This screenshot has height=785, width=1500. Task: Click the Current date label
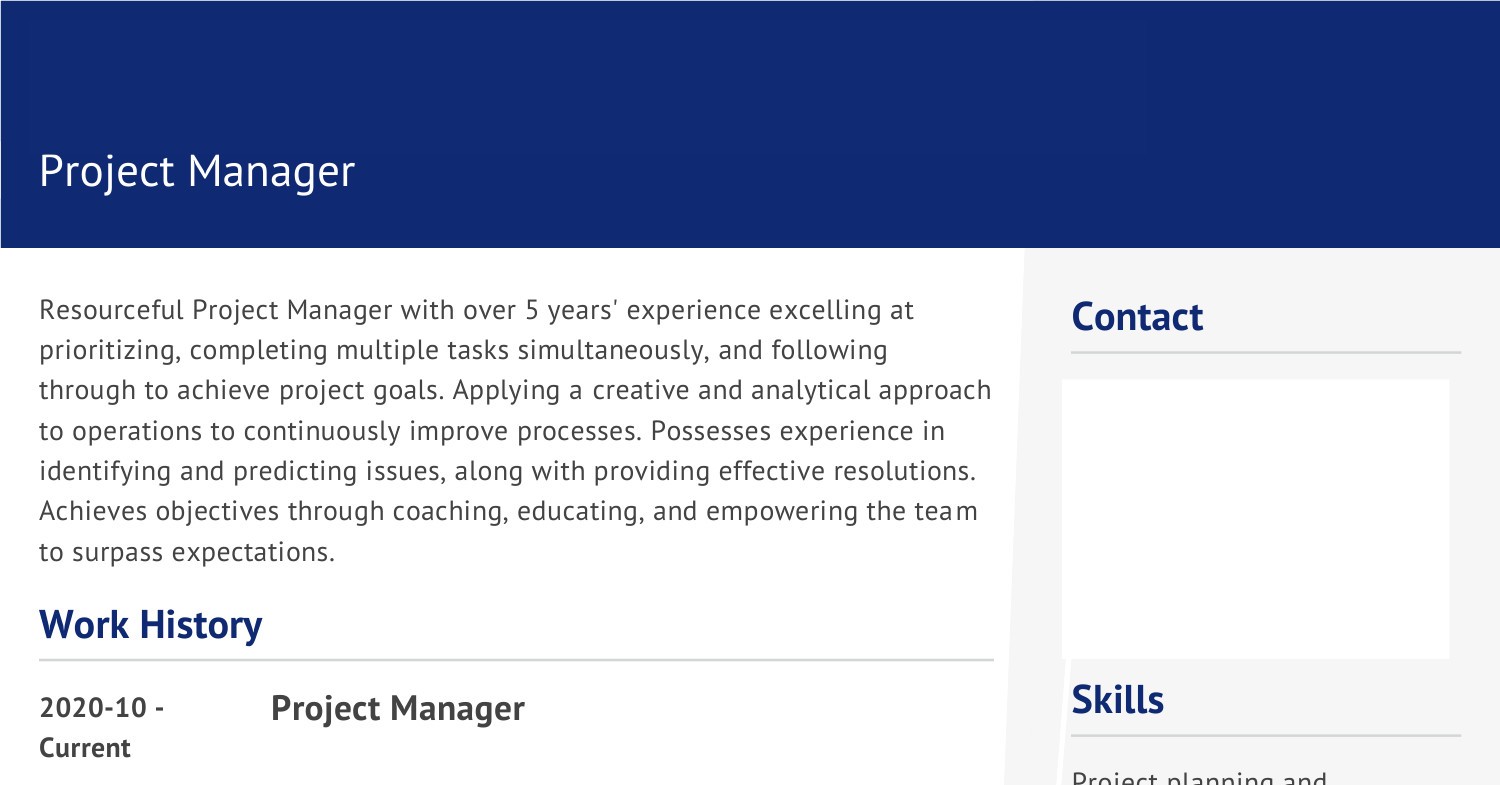[85, 748]
